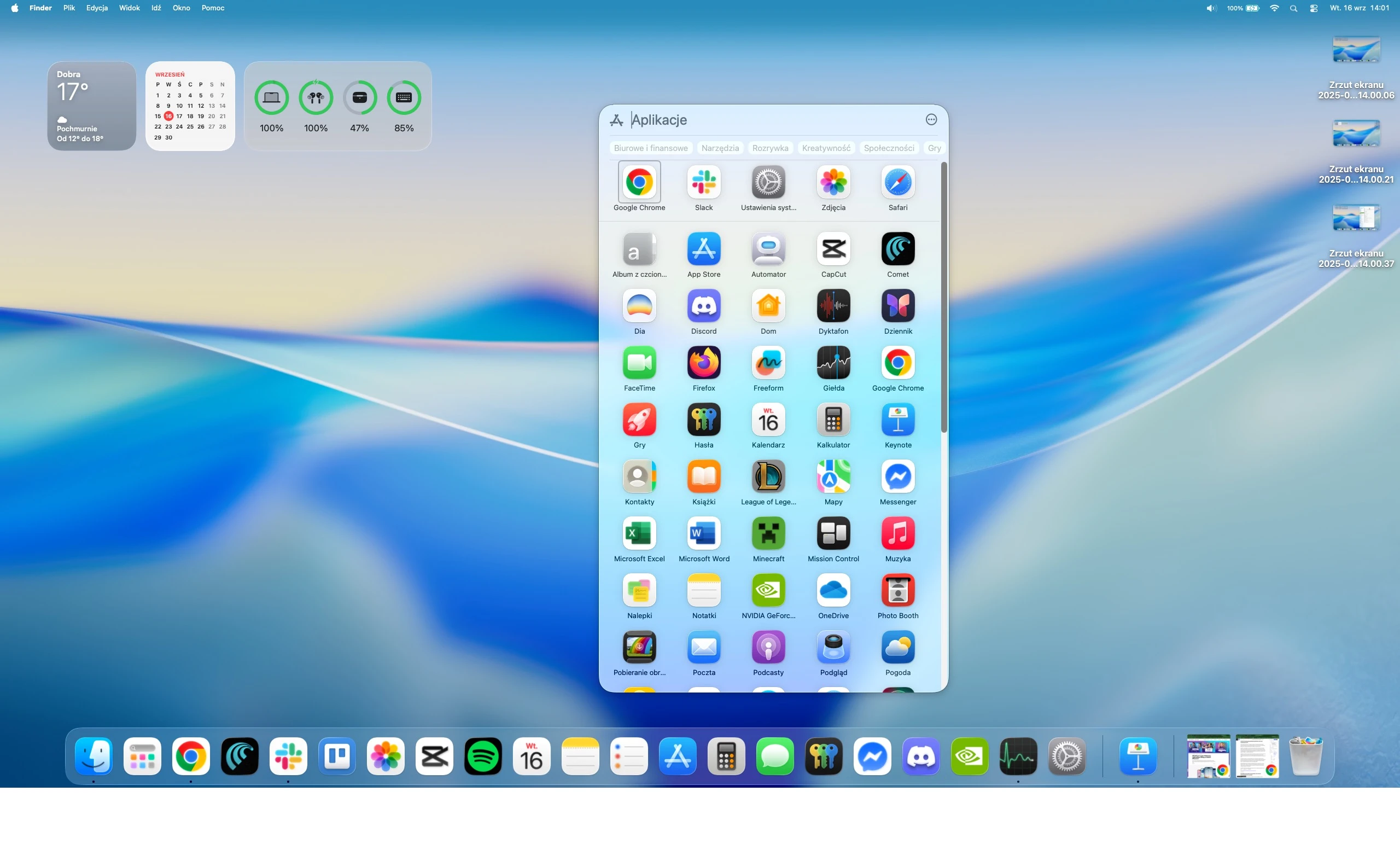Screen dimensions: 1400x861
Task: Launch Hasła from the apps grid
Action: (704, 420)
